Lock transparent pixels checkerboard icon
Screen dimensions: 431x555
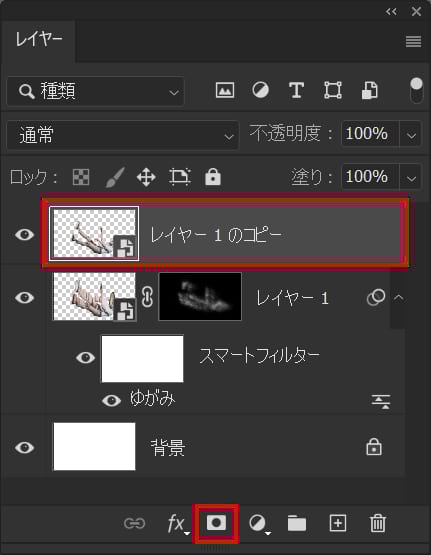point(81,177)
